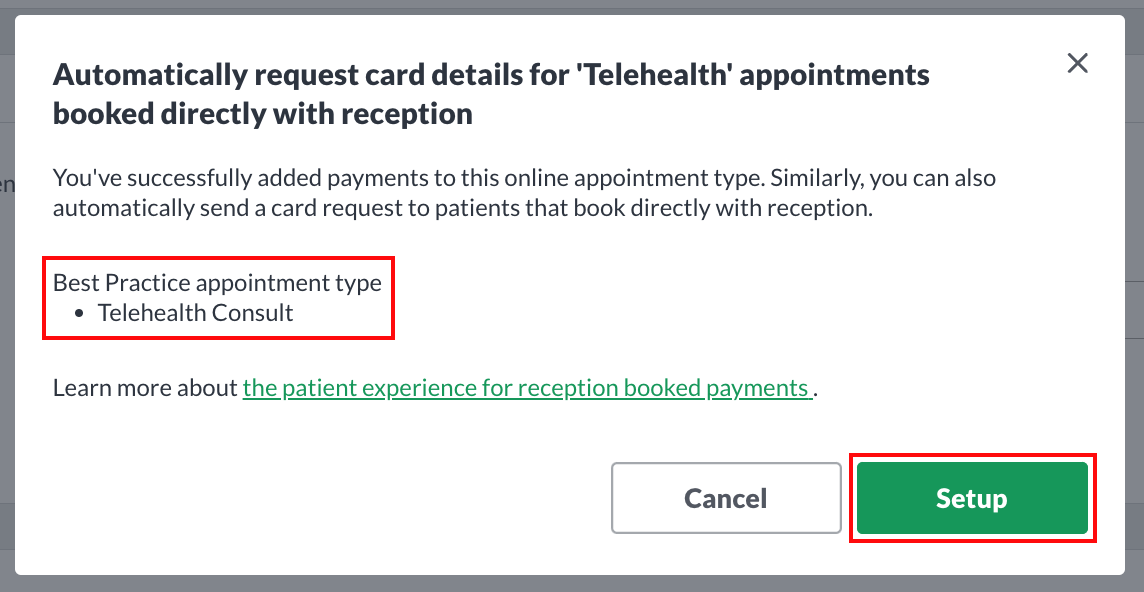1144x592 pixels.
Task: Confirm card request setup via Setup
Action: click(971, 498)
